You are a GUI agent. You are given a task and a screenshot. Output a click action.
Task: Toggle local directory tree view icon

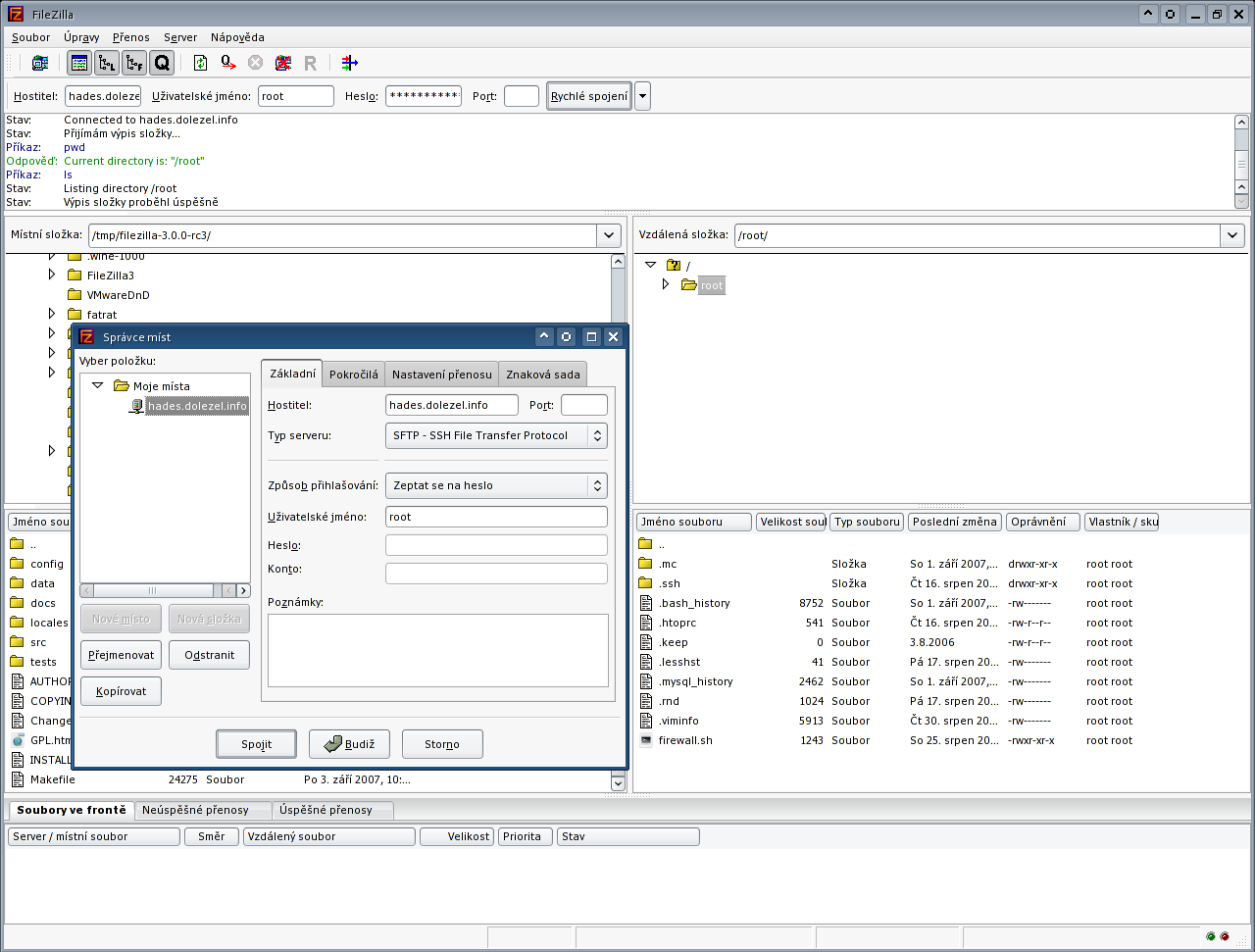(x=107, y=63)
